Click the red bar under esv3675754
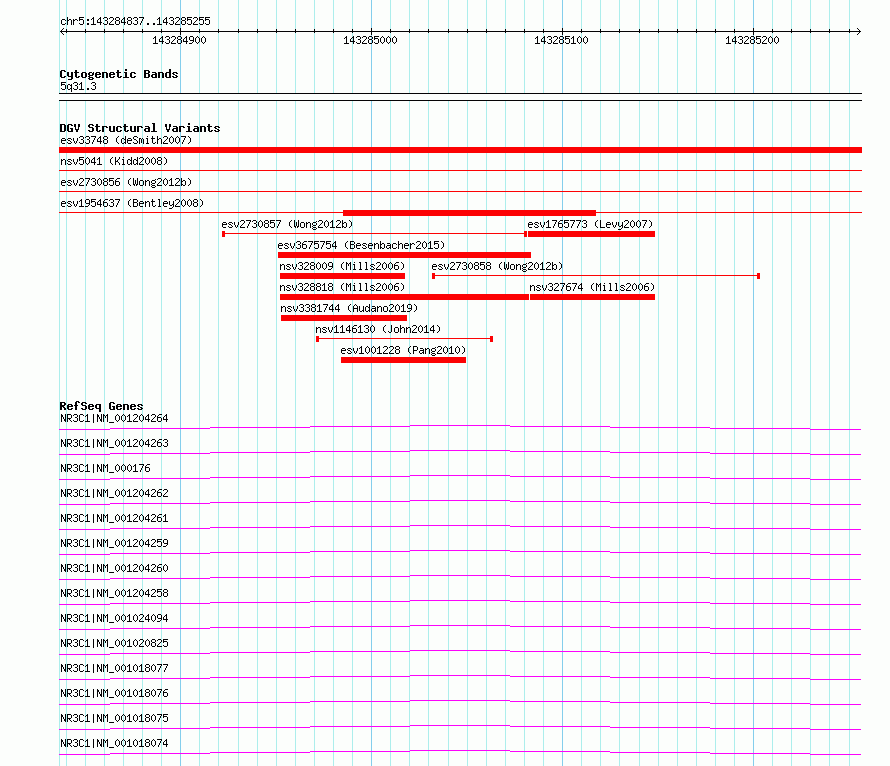The width and height of the screenshot is (890, 766). click(x=404, y=255)
